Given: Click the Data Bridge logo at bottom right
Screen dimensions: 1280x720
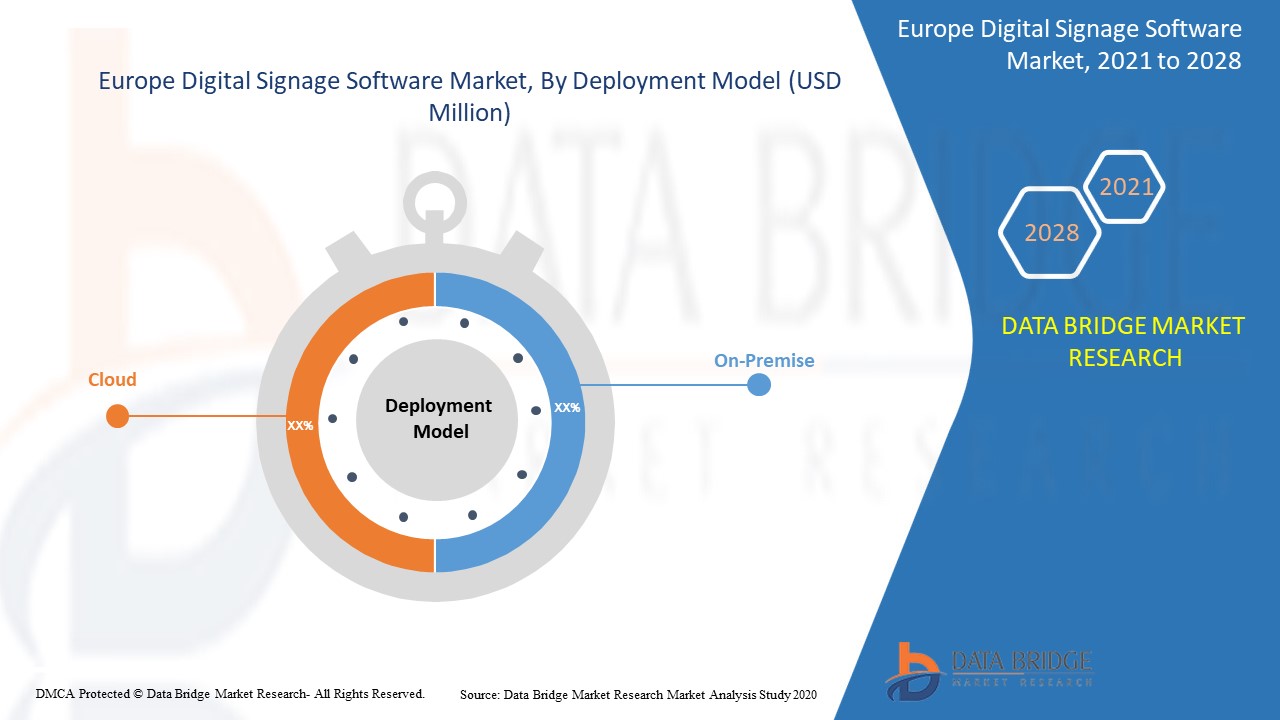Looking at the screenshot, I should [990, 665].
